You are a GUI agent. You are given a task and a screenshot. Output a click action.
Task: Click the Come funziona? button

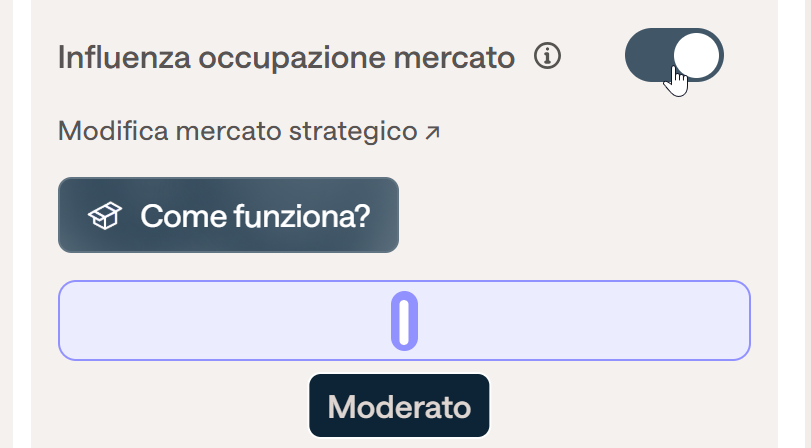(x=228, y=215)
